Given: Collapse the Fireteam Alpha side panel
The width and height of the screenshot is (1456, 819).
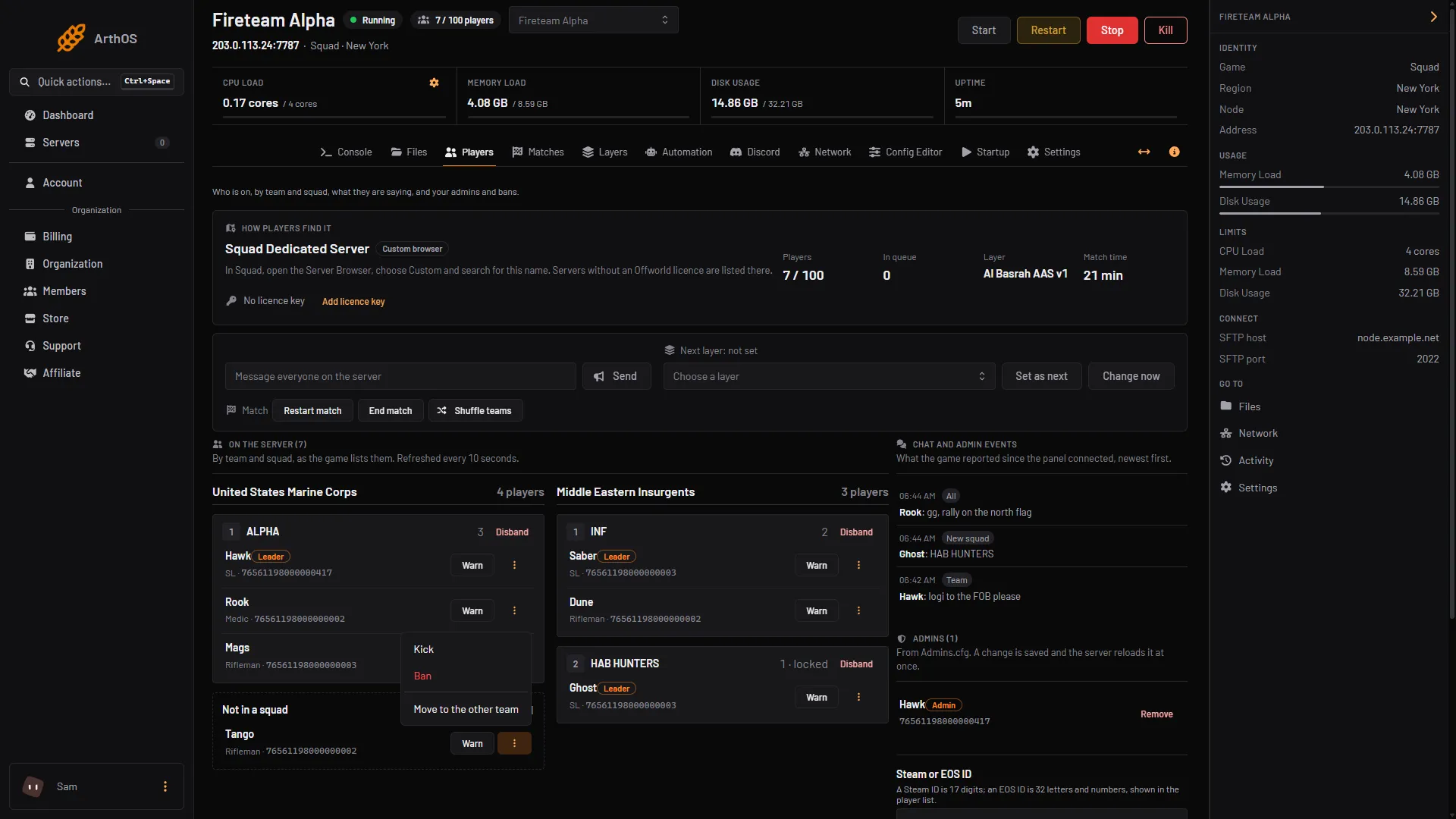Looking at the screenshot, I should pyautogui.click(x=1433, y=17).
